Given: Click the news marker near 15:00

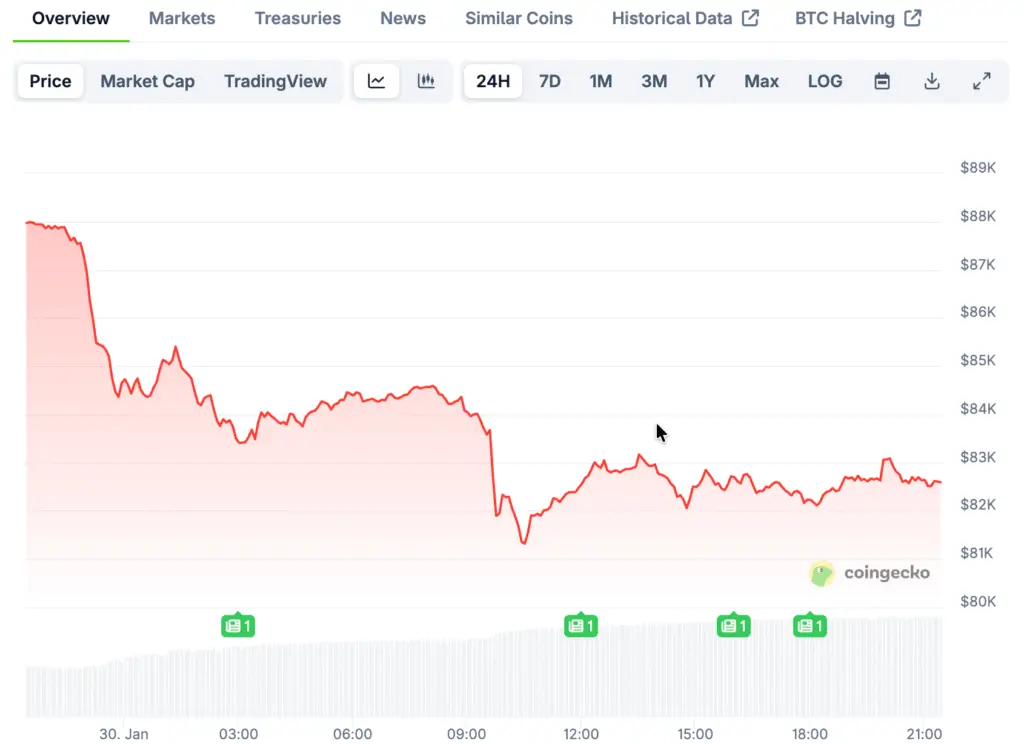Looking at the screenshot, I should [x=734, y=626].
